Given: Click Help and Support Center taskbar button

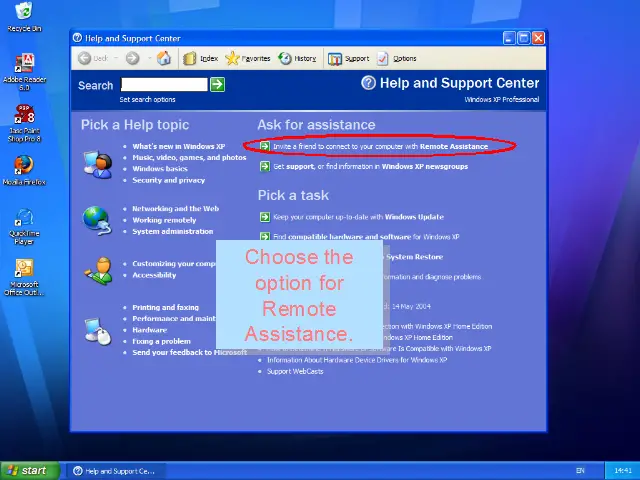Looking at the screenshot, I should tap(116, 471).
